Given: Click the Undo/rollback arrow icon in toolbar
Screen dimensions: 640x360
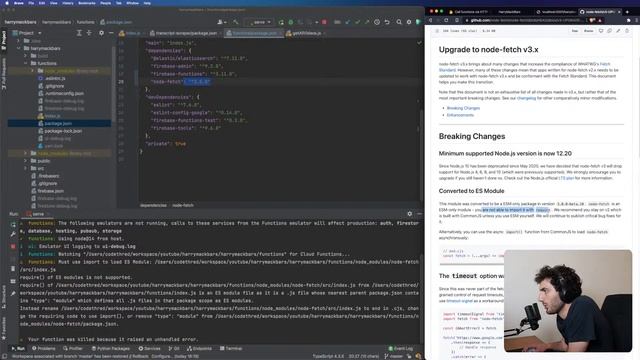Looking at the screenshot, I should point(387,22).
